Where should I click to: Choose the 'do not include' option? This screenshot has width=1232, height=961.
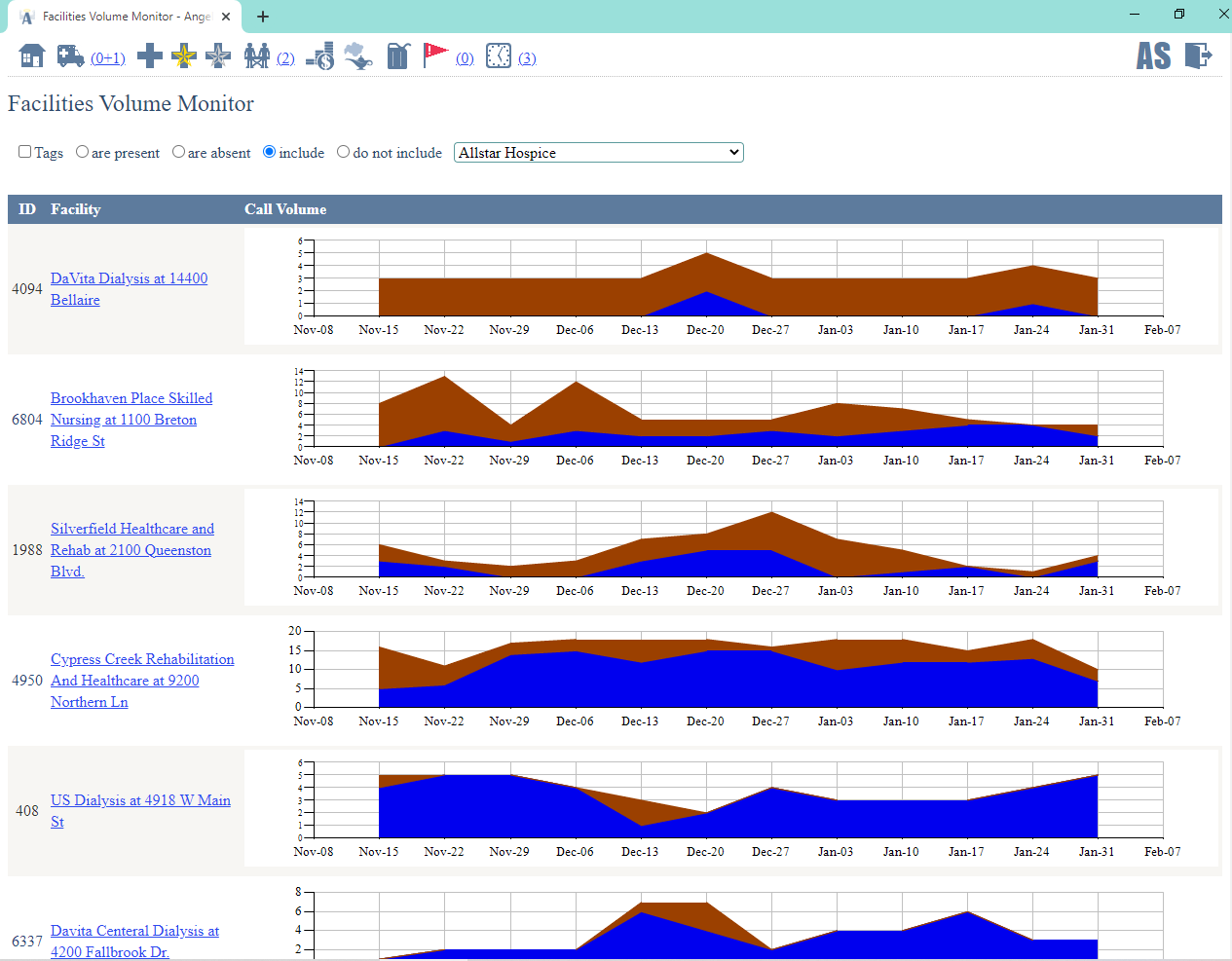343,151
